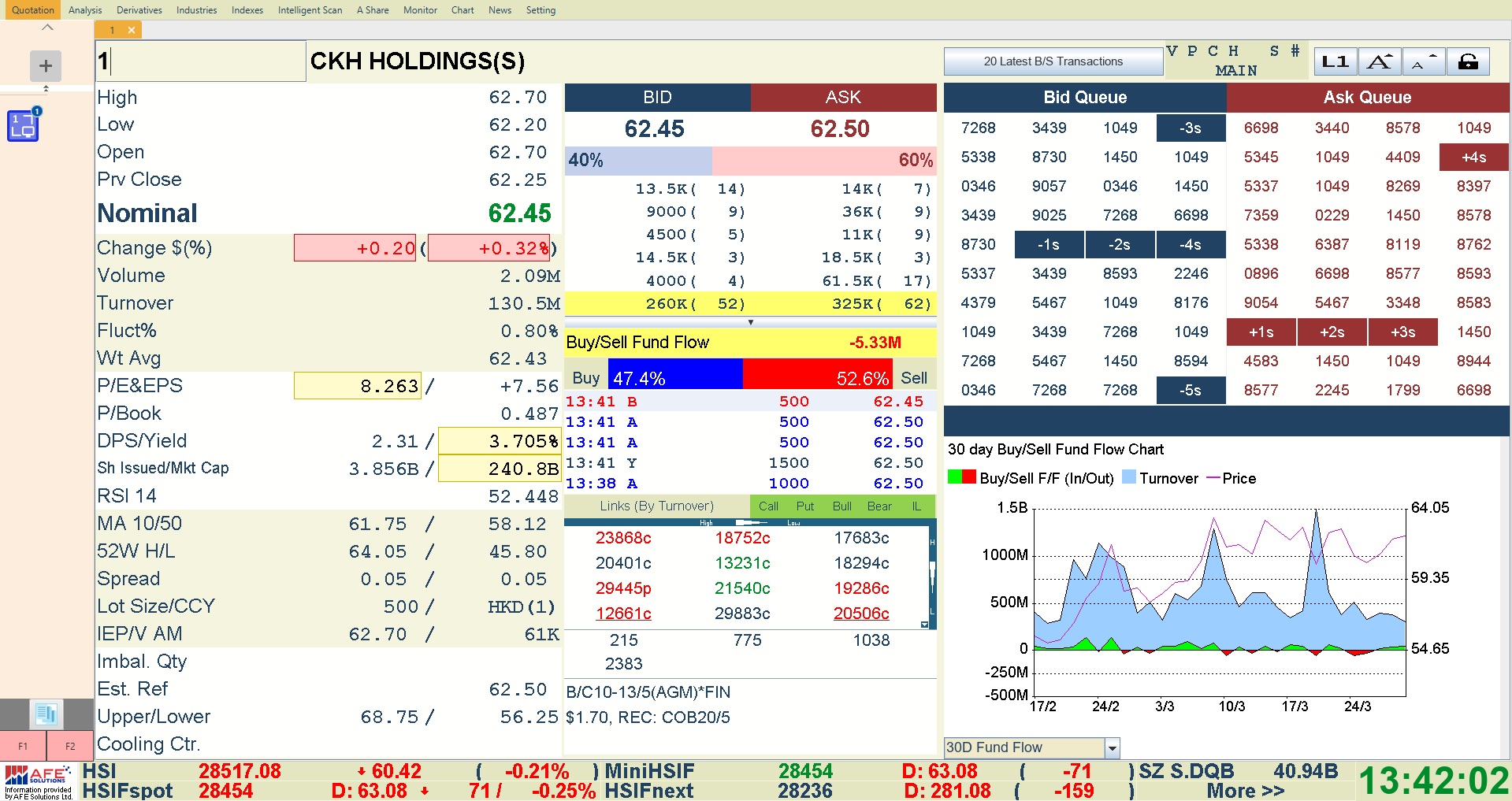Screen dimensions: 1512x801
Task: Click the V P C H S # MAIN panel
Action: (x=1235, y=61)
